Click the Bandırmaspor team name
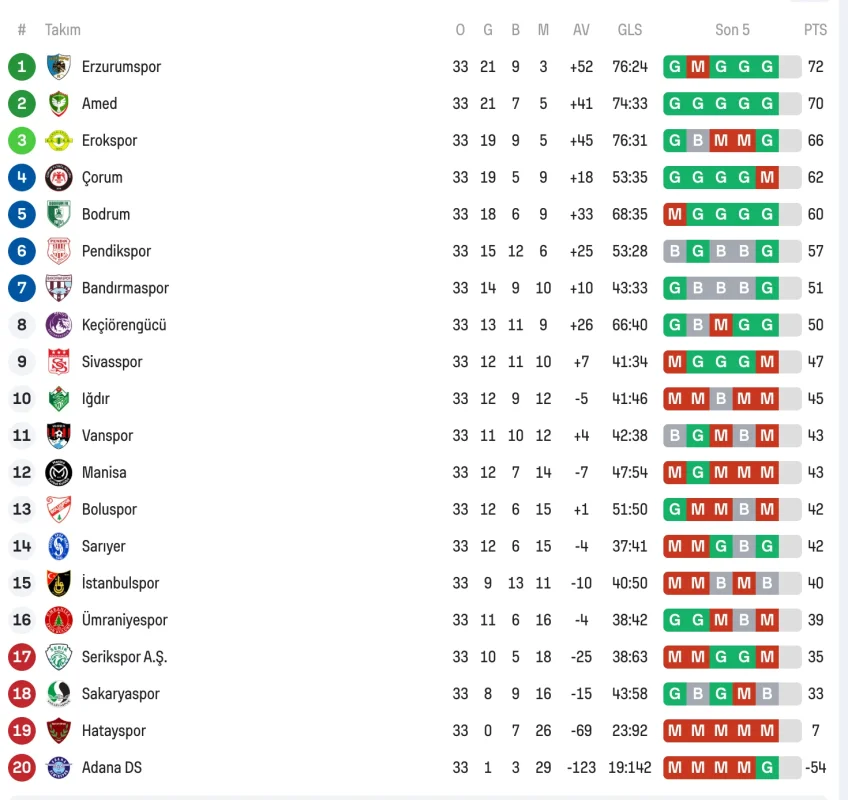This screenshot has width=848, height=800. [125, 288]
